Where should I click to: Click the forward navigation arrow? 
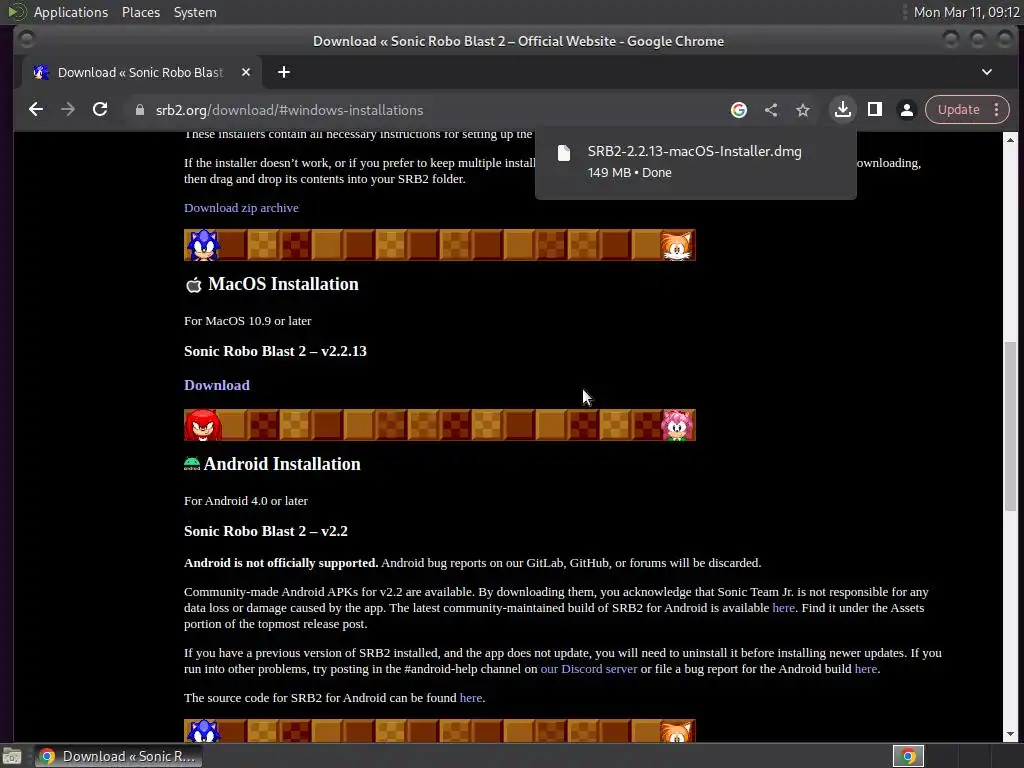coord(68,110)
